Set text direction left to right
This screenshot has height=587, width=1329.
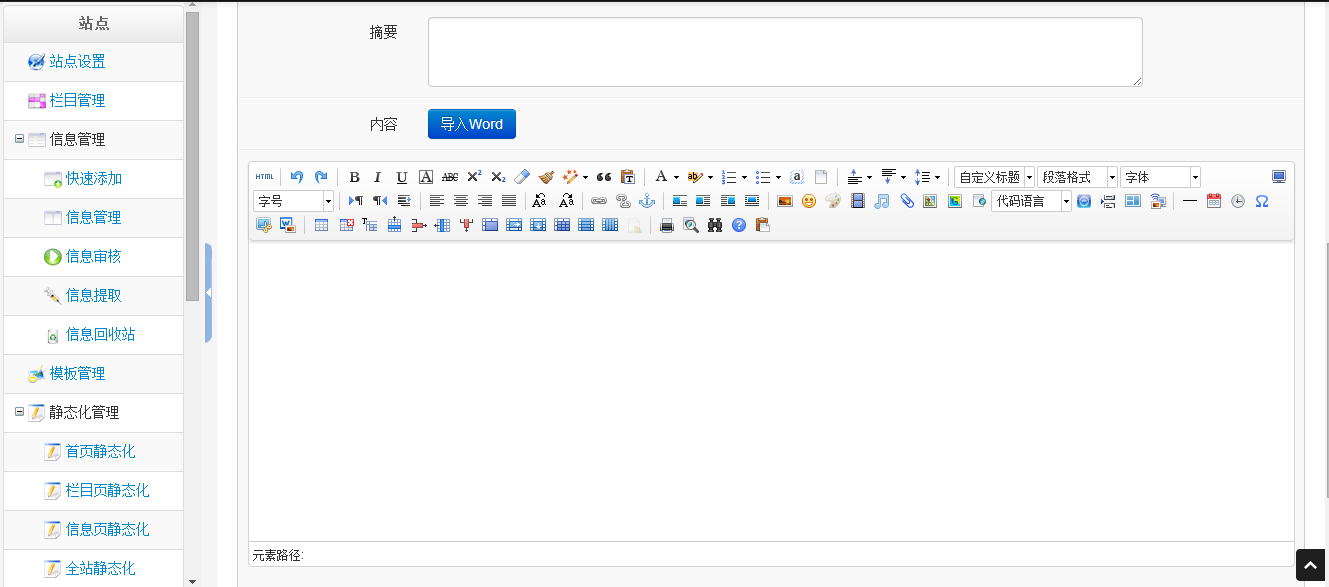click(x=355, y=201)
